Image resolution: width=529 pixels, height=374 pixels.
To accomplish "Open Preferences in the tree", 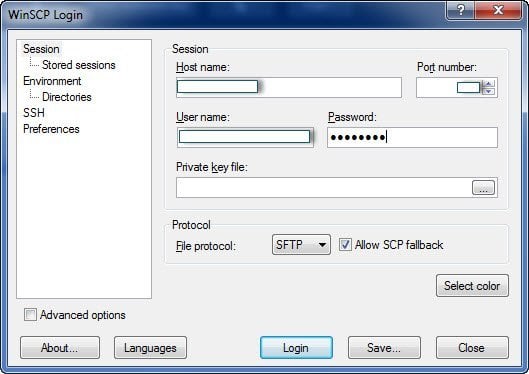I will tap(51, 129).
